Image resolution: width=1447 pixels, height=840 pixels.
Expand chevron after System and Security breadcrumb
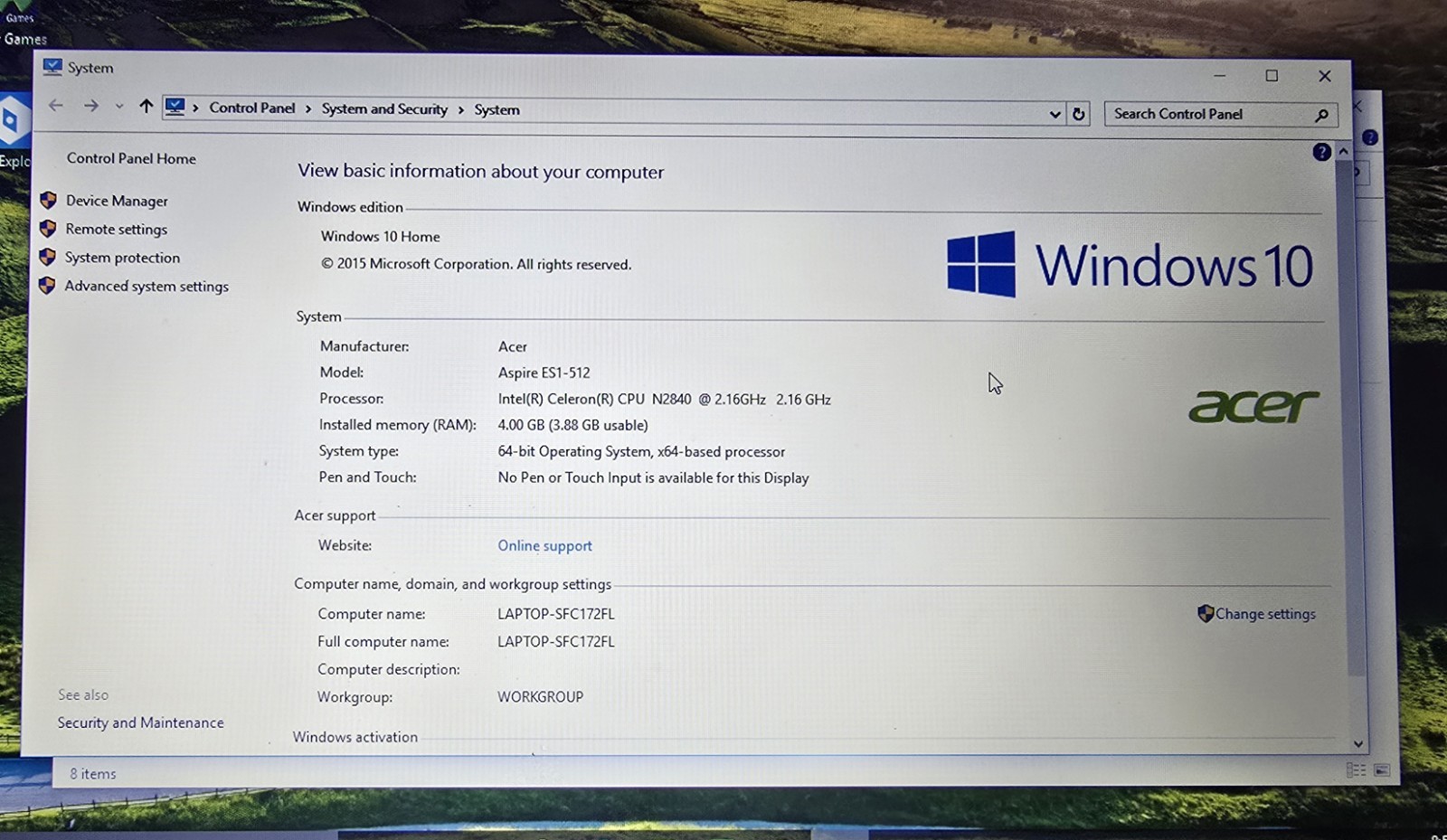[x=460, y=109]
